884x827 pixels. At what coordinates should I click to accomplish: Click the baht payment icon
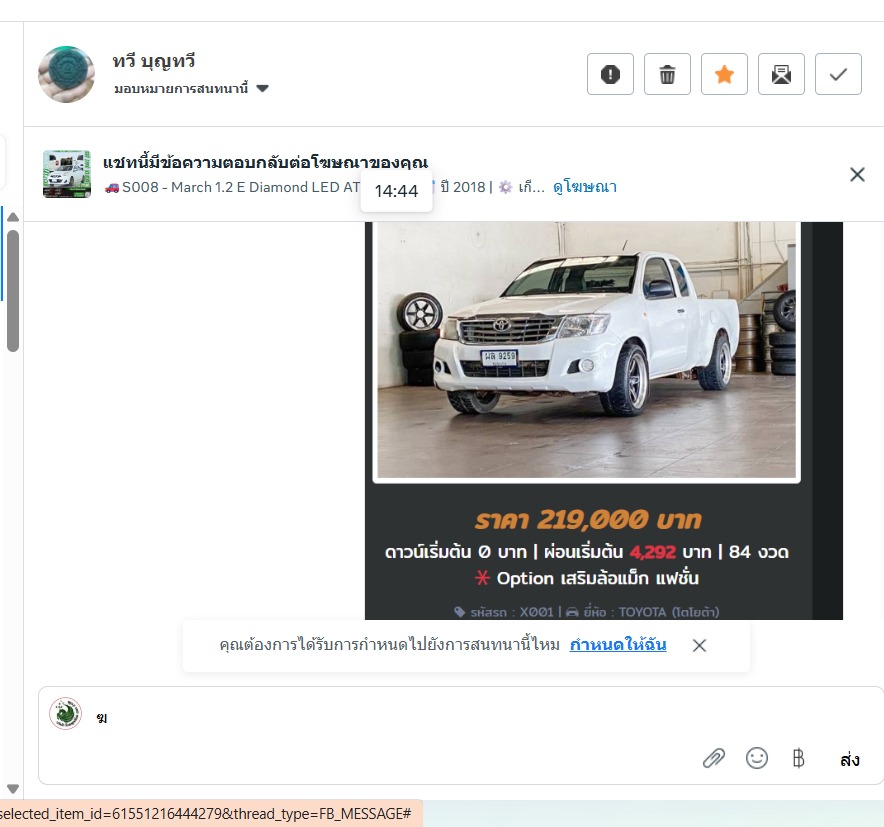(798, 758)
